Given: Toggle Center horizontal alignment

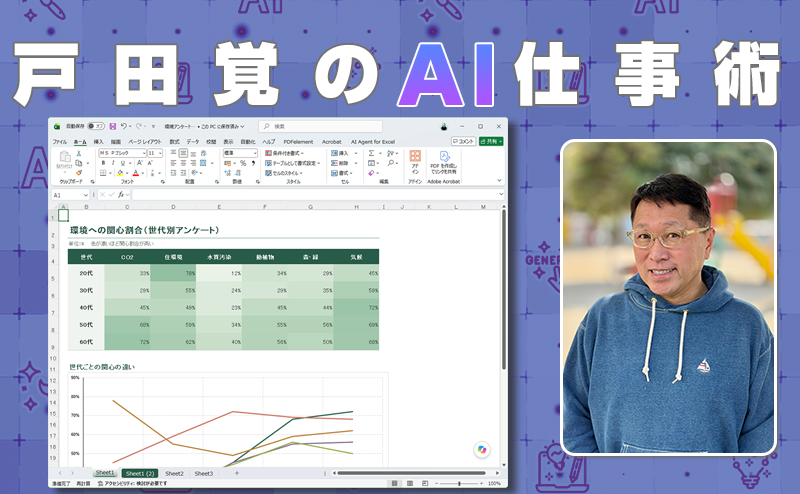Looking at the screenshot, I should pyautogui.click(x=183, y=163).
